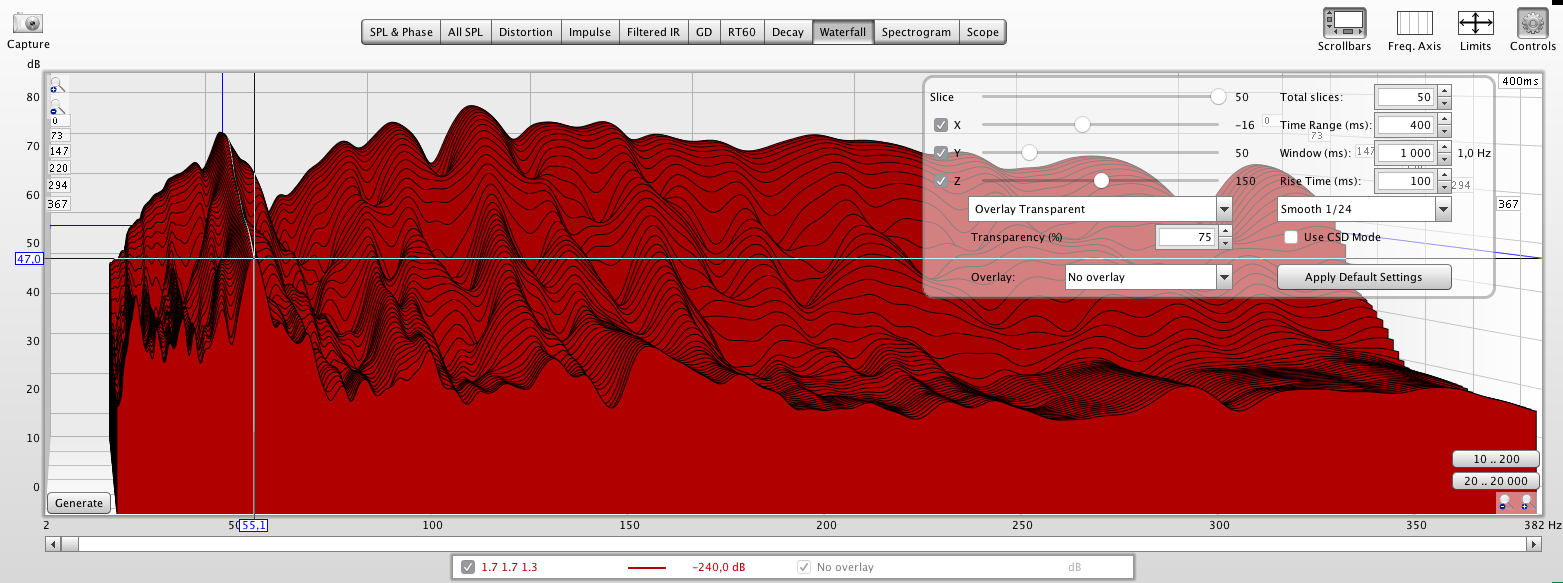This screenshot has width=1563, height=583.
Task: Open the No overlay selection dropdown
Action: pos(1148,277)
